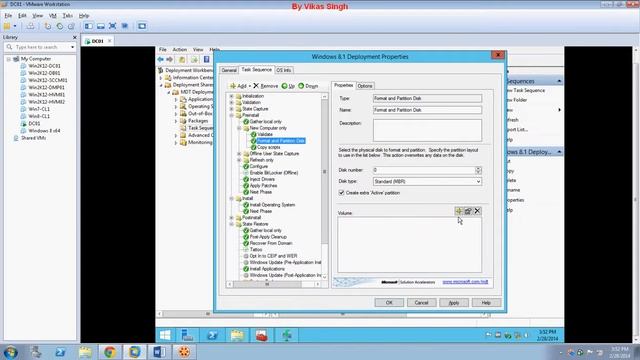This screenshot has width=640, height=360.
Task: Open the www.microsoft.com/mdt link
Action: pyautogui.click(x=465, y=282)
